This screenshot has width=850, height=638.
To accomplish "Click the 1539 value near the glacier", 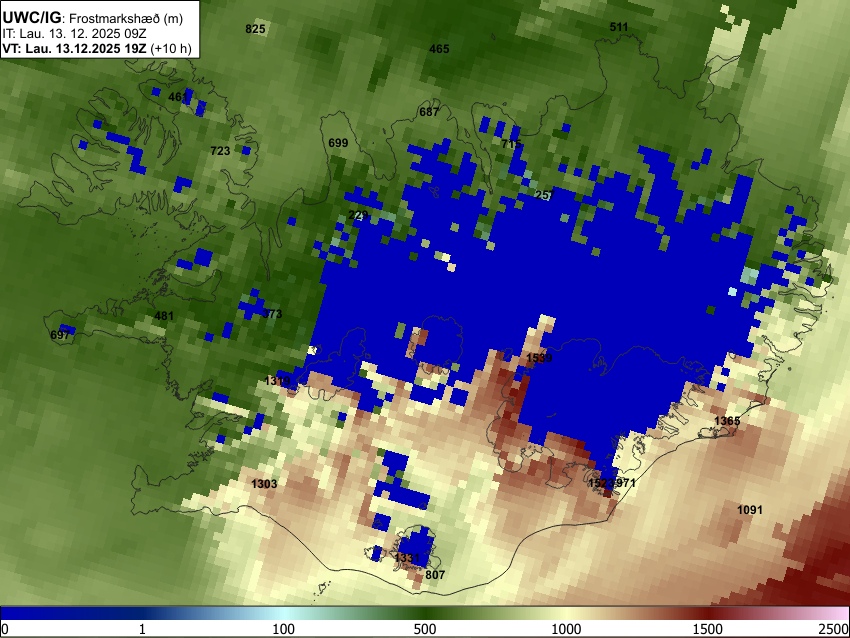I will (539, 358).
